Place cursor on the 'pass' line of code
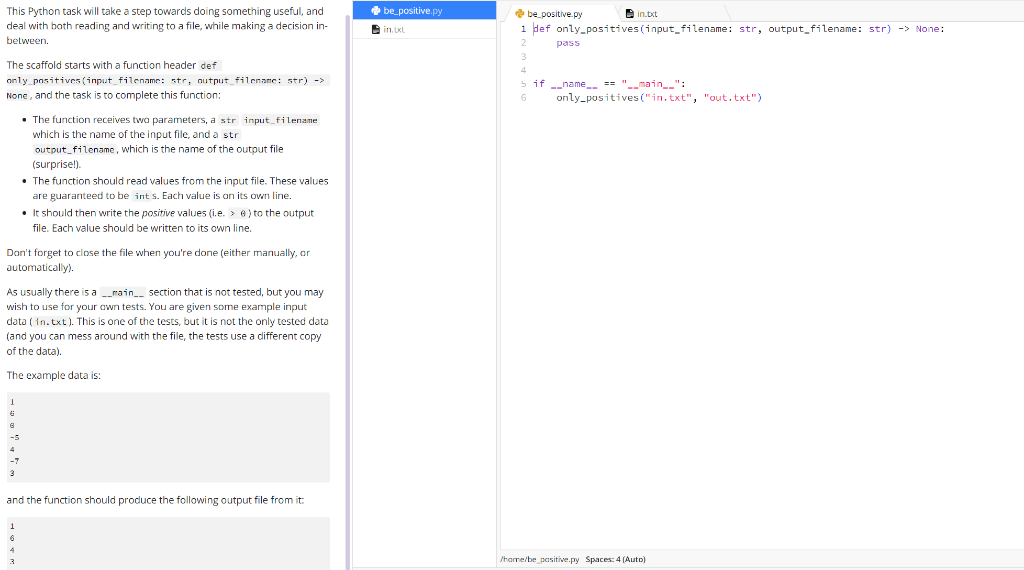Screen dimensions: 1024x570 [568, 42]
